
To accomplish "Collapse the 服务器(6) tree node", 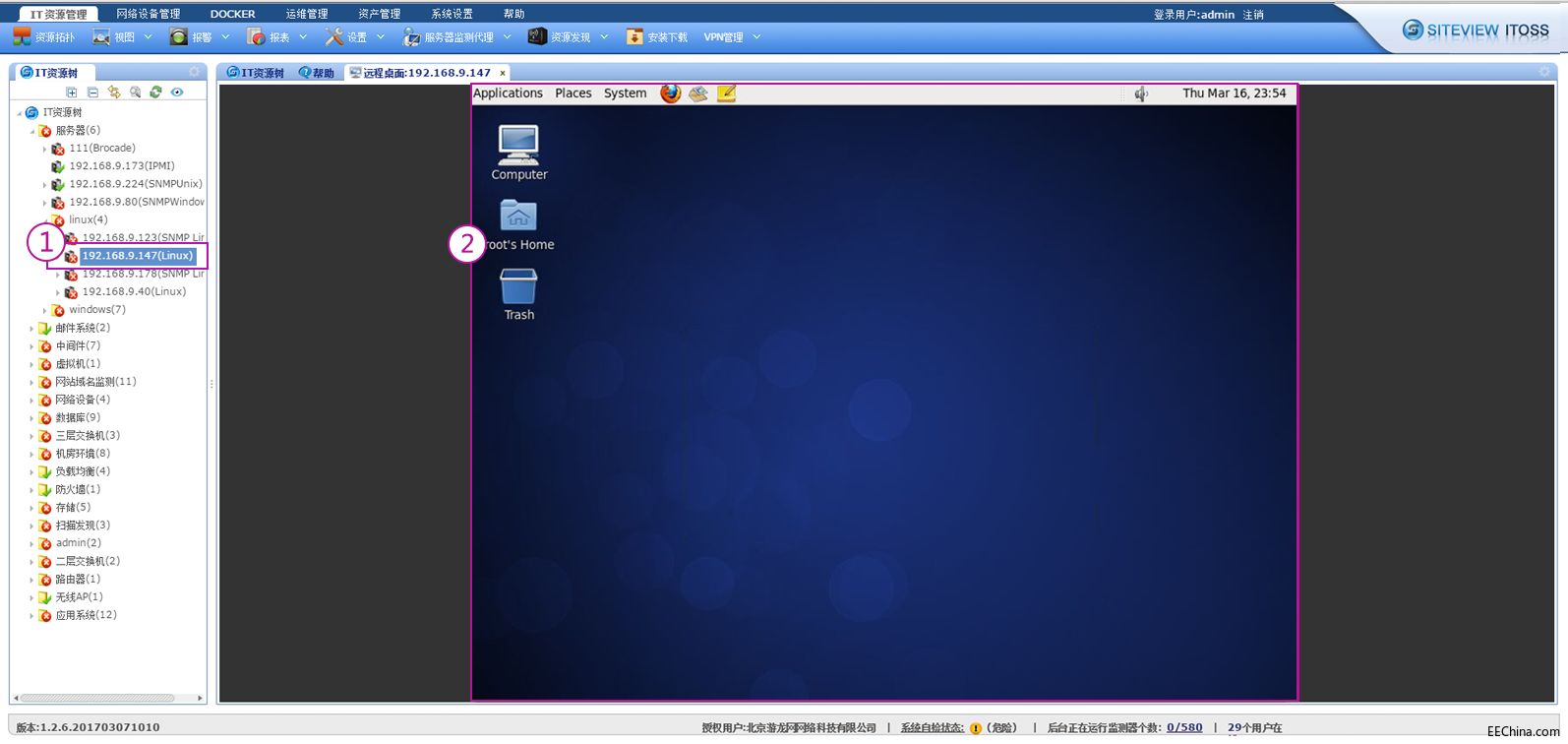I will (x=31, y=131).
